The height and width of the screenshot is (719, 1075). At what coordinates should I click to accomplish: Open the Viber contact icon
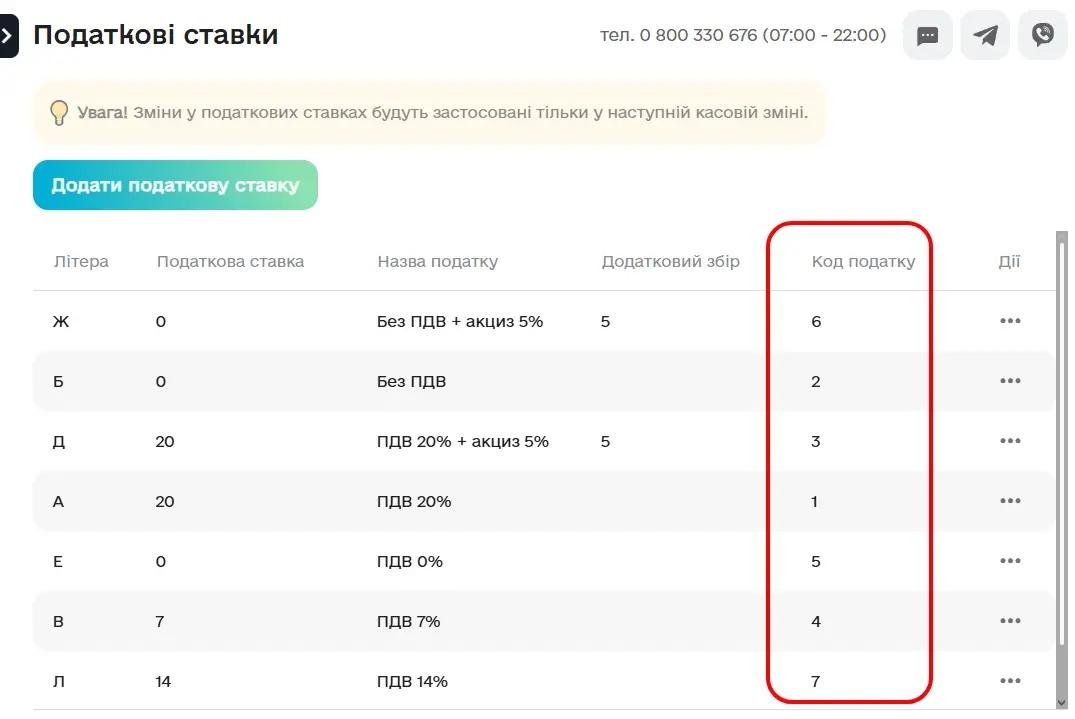tap(1042, 35)
